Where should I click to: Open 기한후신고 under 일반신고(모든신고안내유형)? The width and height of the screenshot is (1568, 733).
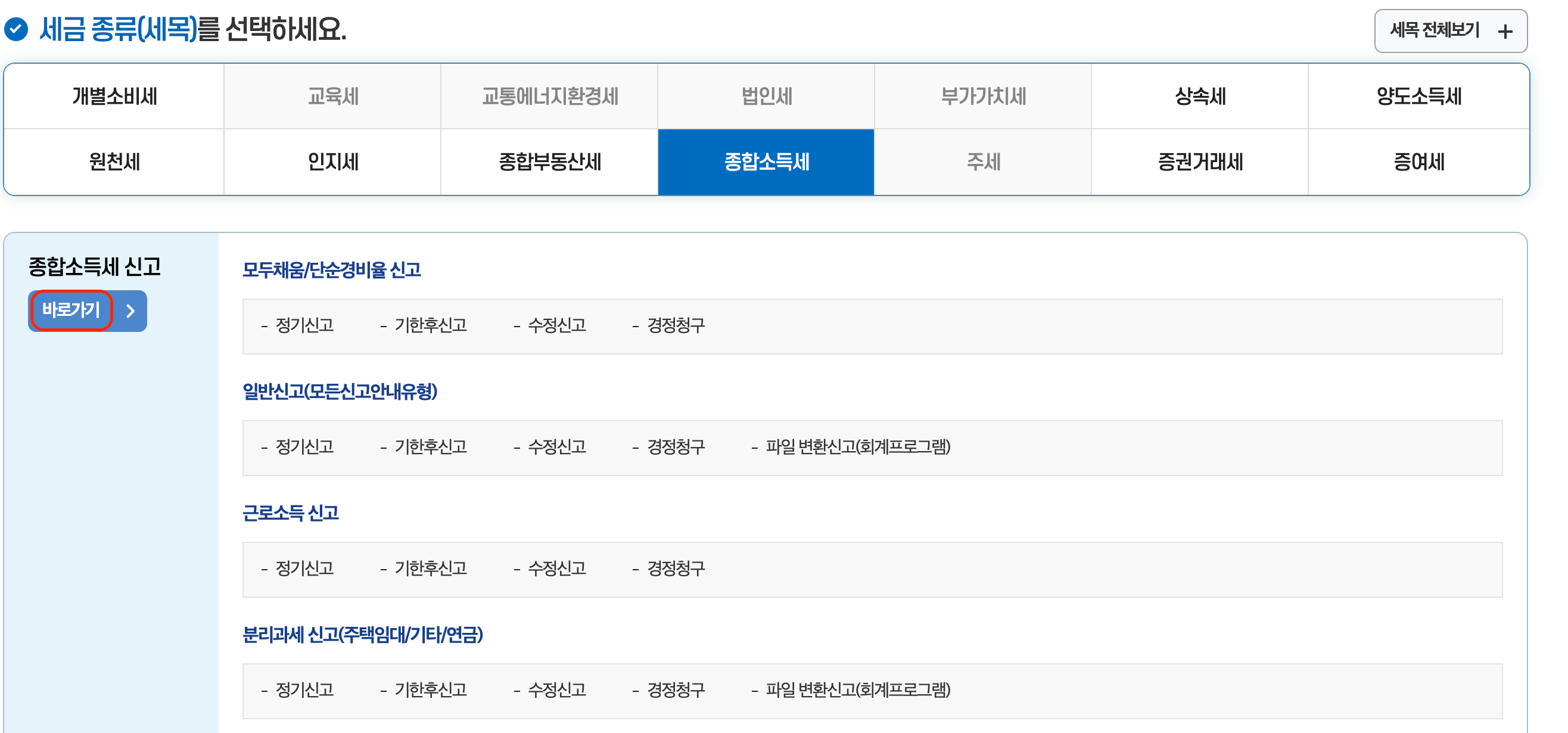pyautogui.click(x=430, y=448)
